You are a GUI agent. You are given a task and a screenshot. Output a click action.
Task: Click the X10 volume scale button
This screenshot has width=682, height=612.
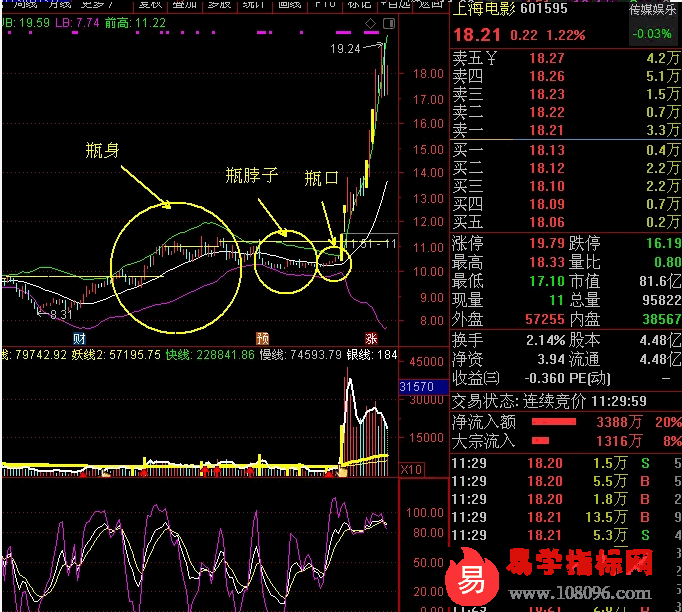pyautogui.click(x=411, y=470)
